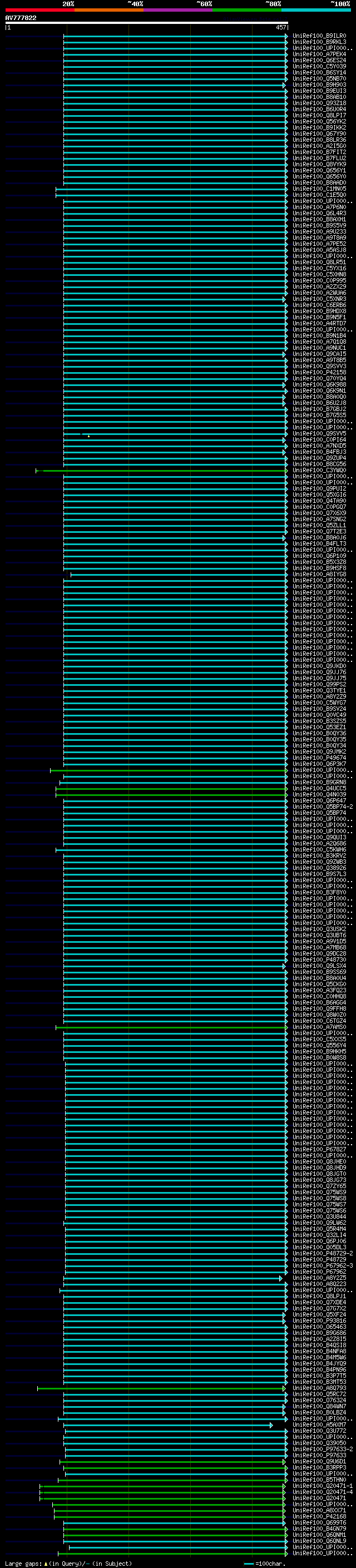Click hit label UniRef100_A8IYG8

(x=319, y=575)
